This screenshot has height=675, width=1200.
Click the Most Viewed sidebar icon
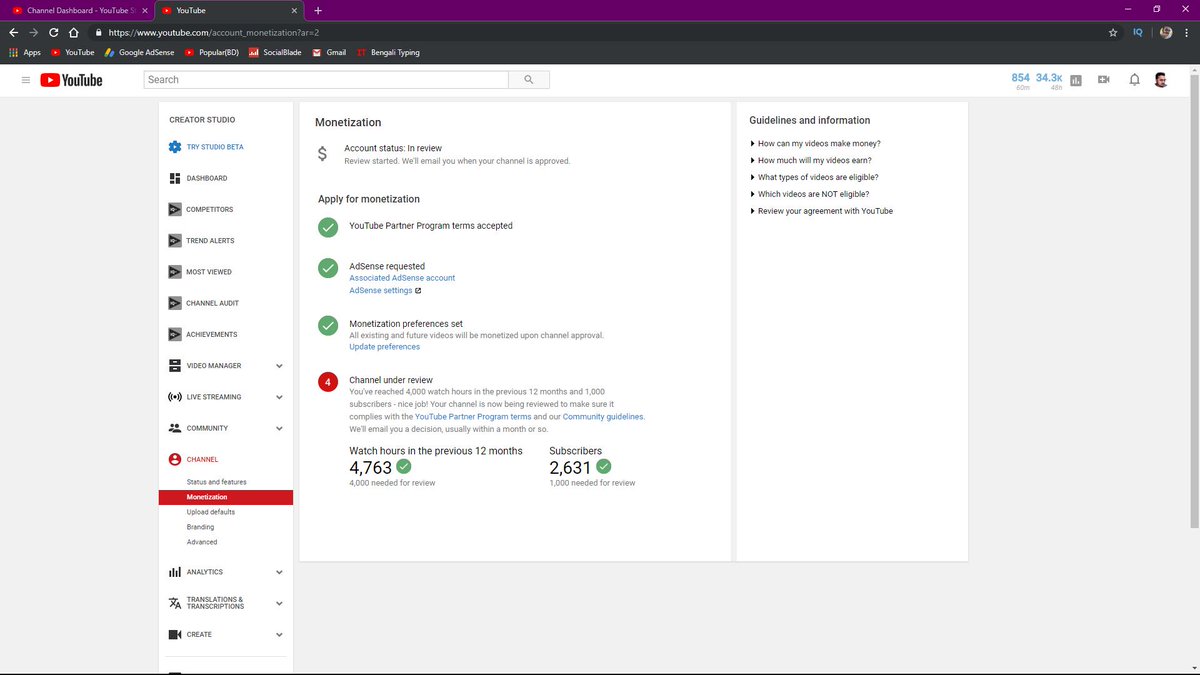(x=175, y=272)
